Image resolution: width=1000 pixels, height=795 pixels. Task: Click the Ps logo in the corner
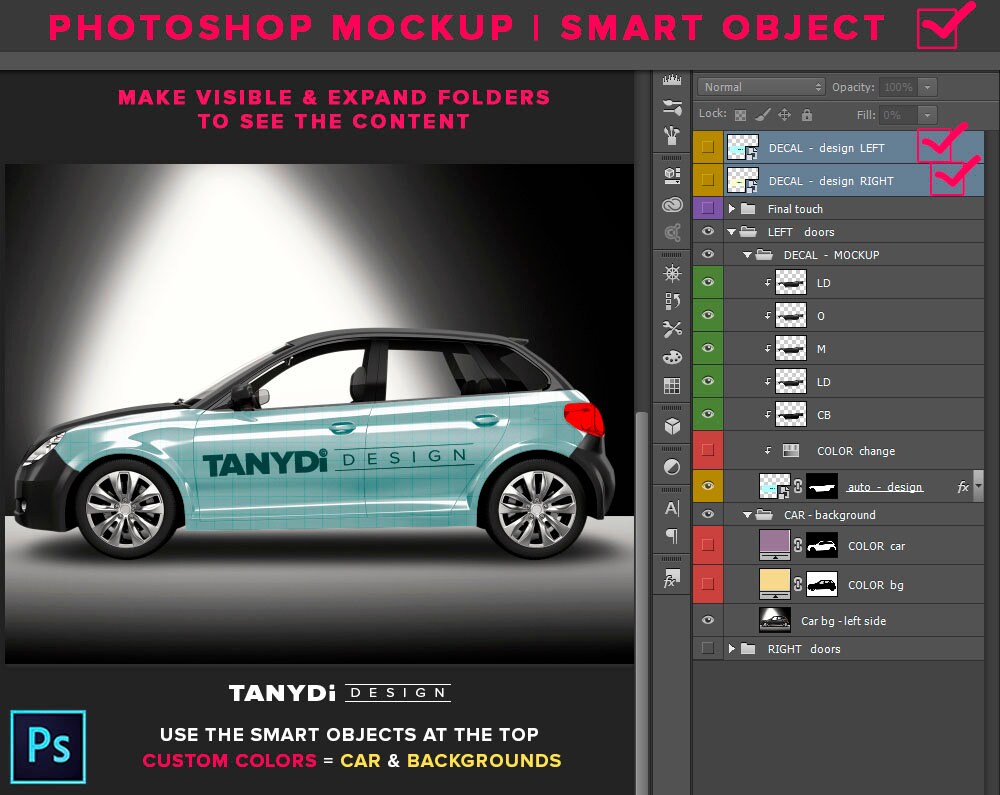47,746
